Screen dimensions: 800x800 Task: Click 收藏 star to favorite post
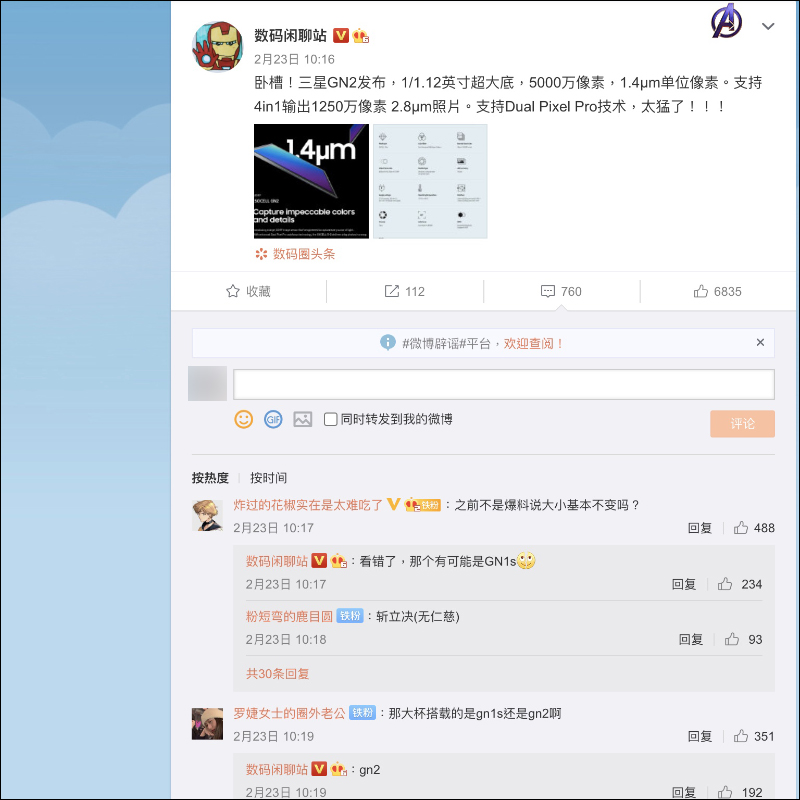[248, 291]
